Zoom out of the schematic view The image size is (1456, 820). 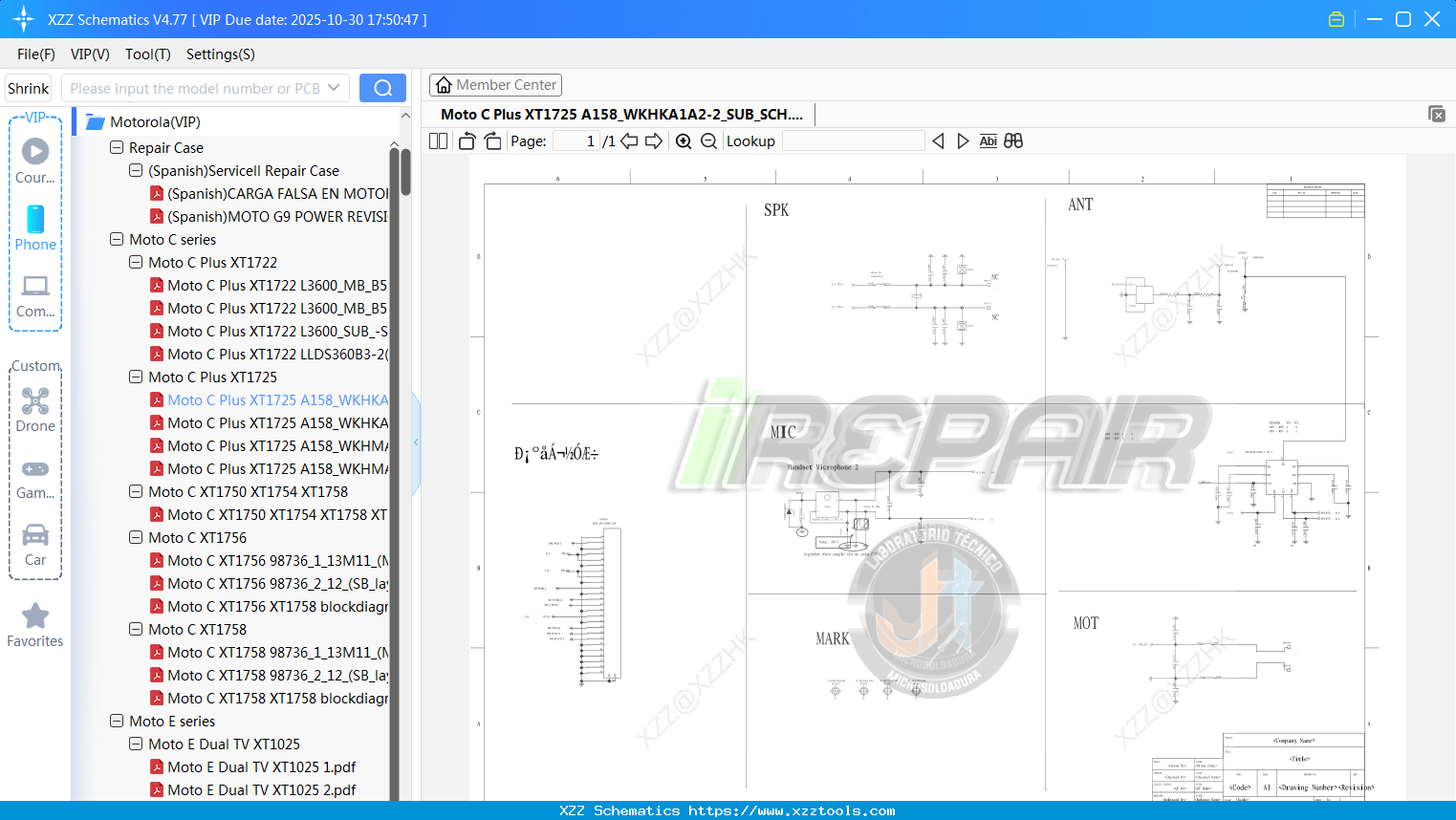point(708,140)
